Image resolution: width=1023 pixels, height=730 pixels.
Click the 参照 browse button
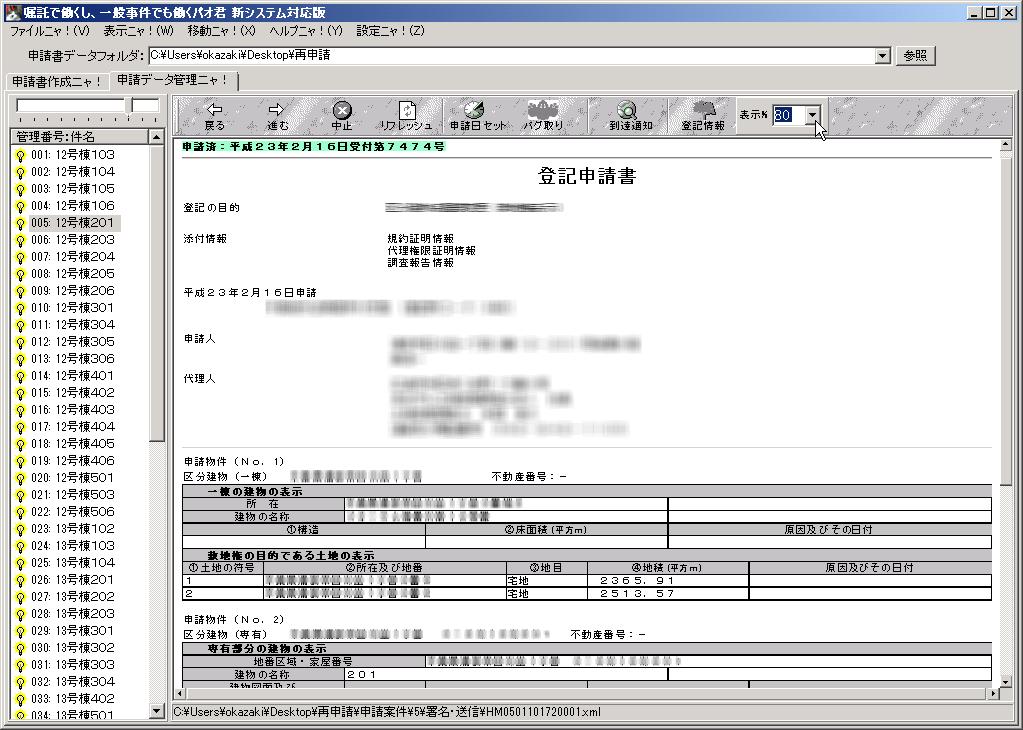click(915, 56)
